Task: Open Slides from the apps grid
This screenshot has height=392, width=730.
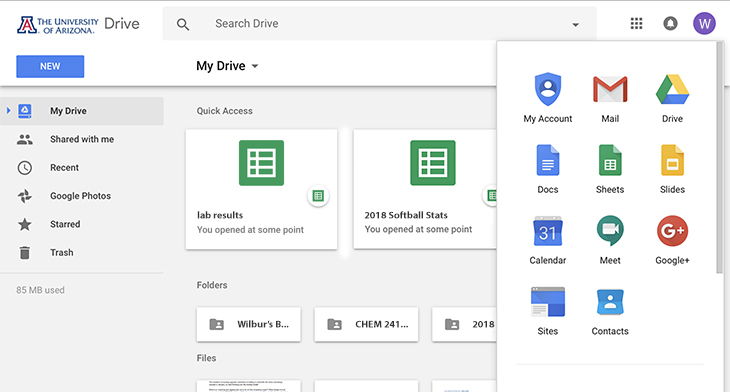Action: click(x=672, y=169)
